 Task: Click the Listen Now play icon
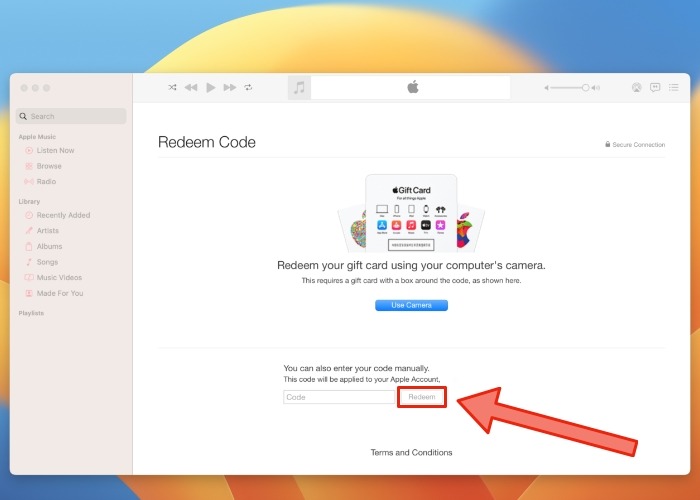[x=29, y=150]
